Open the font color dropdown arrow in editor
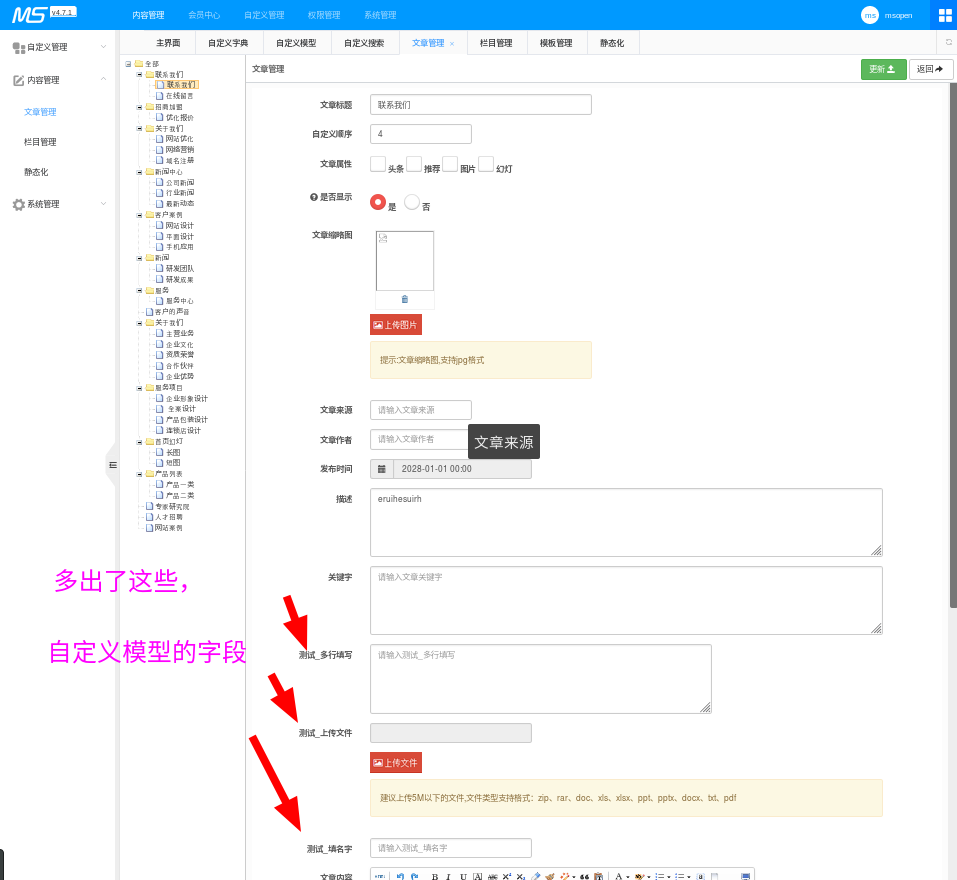This screenshot has width=957, height=880. tap(627, 877)
